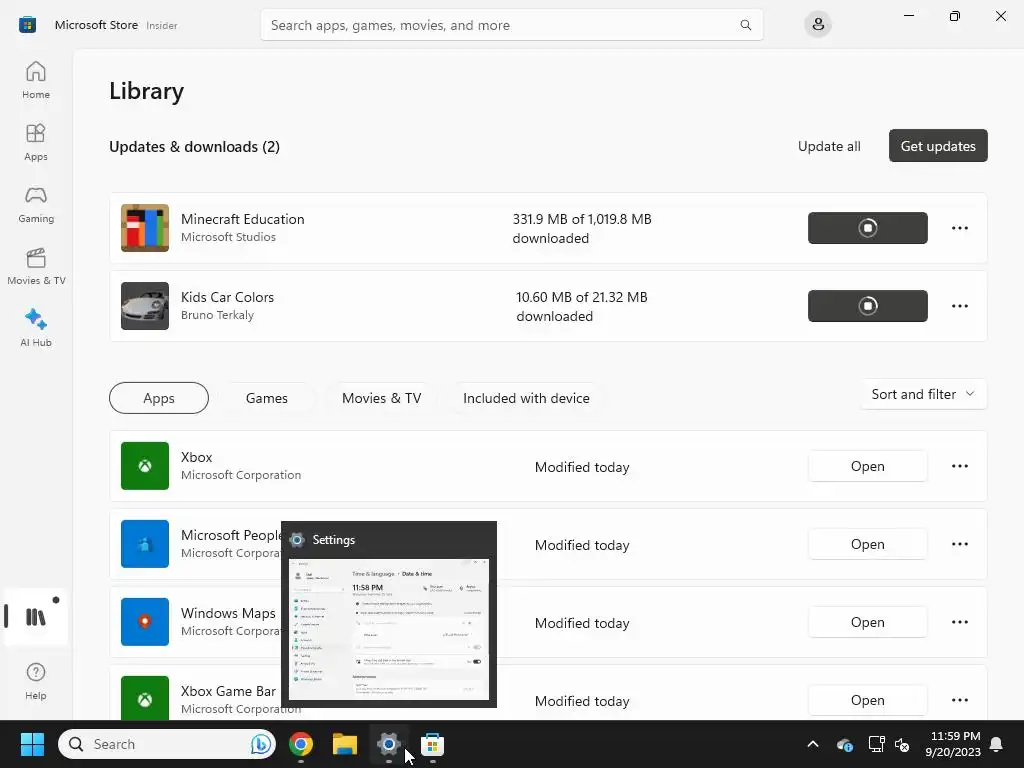Click the Settings gear taskbar icon
Viewport: 1024px width, 768px height.
point(389,744)
